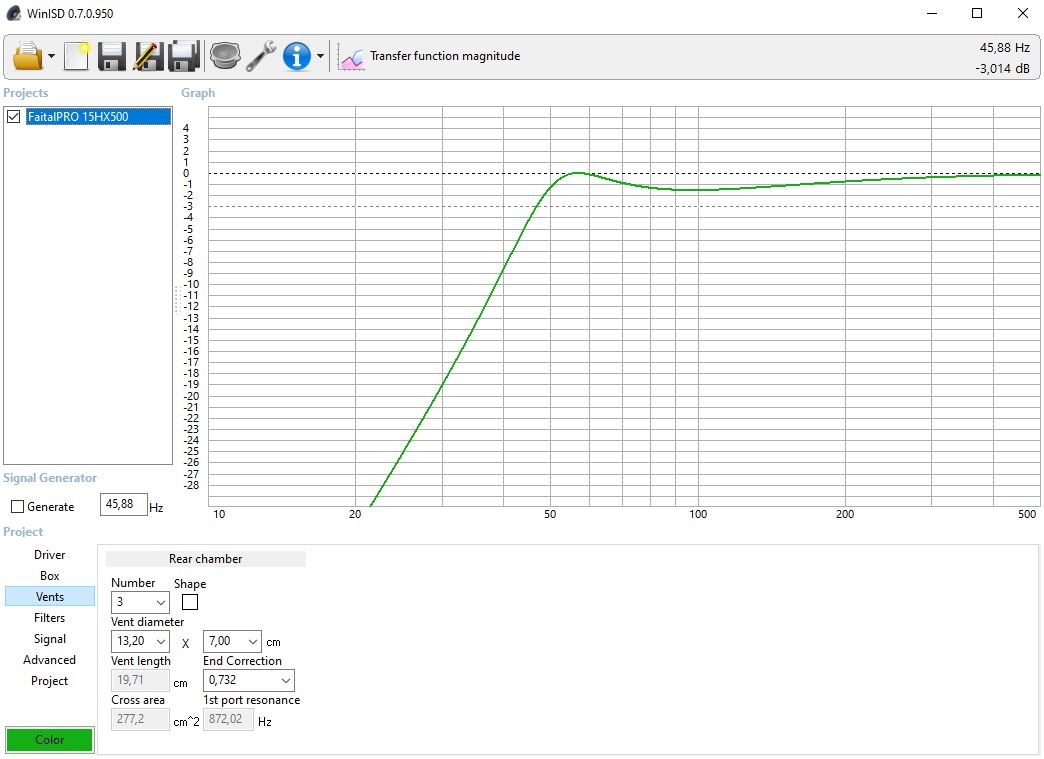Click the graph type chart icon
1044x759 pixels.
351,57
